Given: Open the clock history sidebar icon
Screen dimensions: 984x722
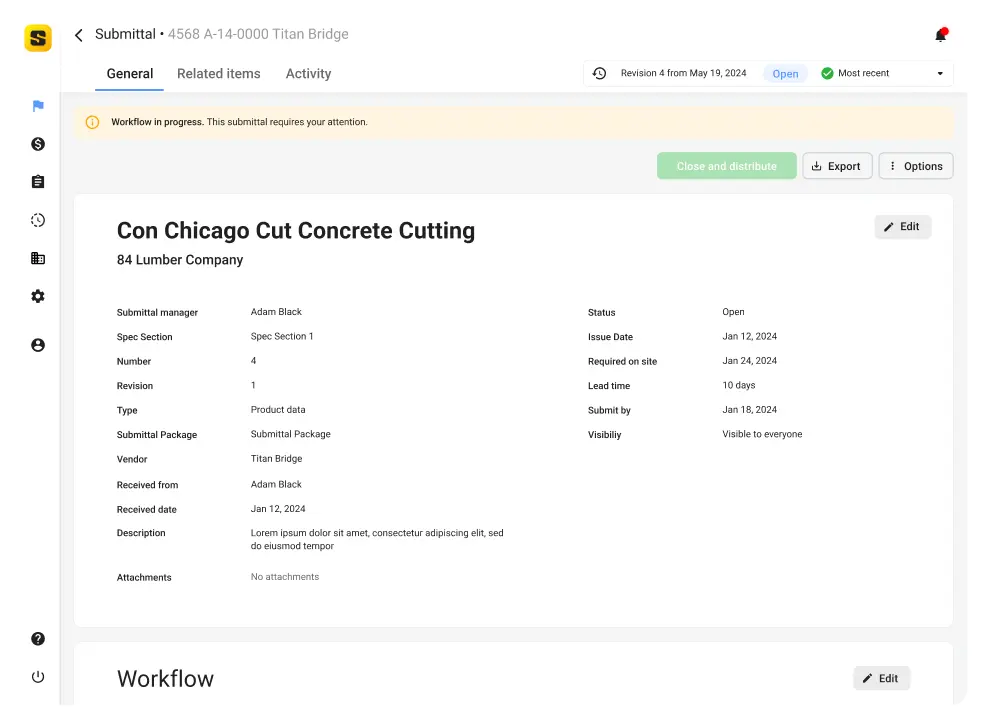Looking at the screenshot, I should [38, 220].
